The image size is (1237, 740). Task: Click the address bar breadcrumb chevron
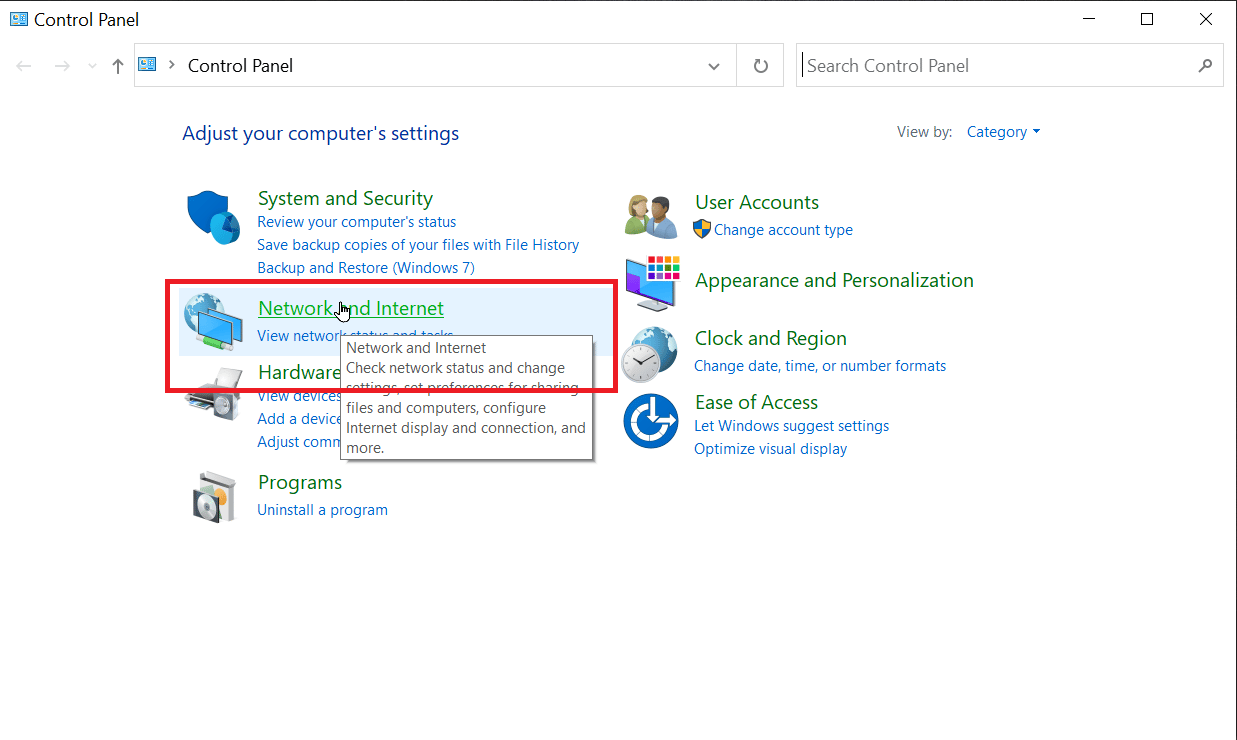pos(172,65)
